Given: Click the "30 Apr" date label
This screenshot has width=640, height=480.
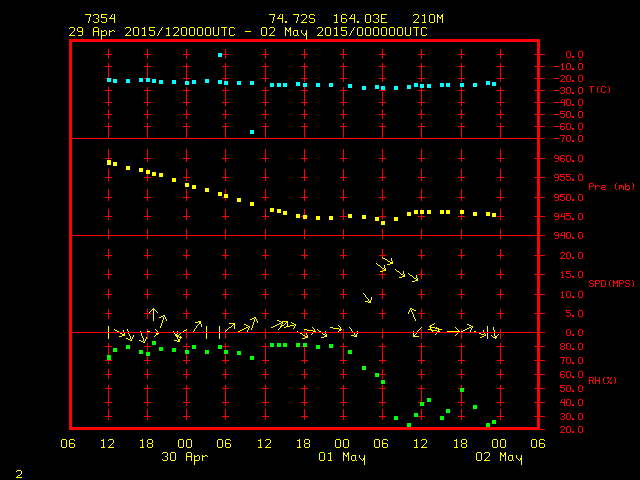Looking at the screenshot, I should (184, 457).
